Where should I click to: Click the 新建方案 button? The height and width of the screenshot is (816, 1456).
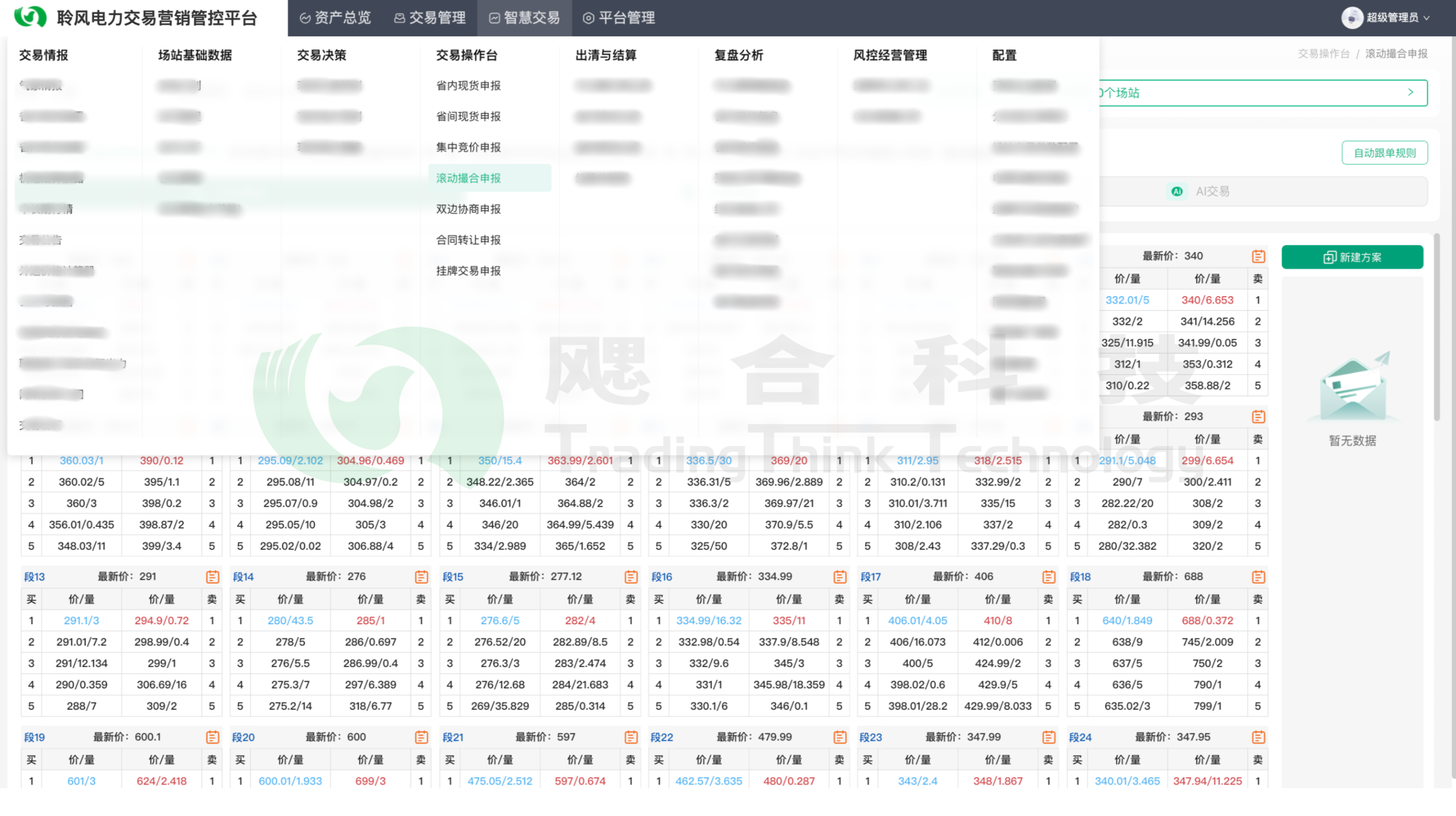(x=1351, y=257)
